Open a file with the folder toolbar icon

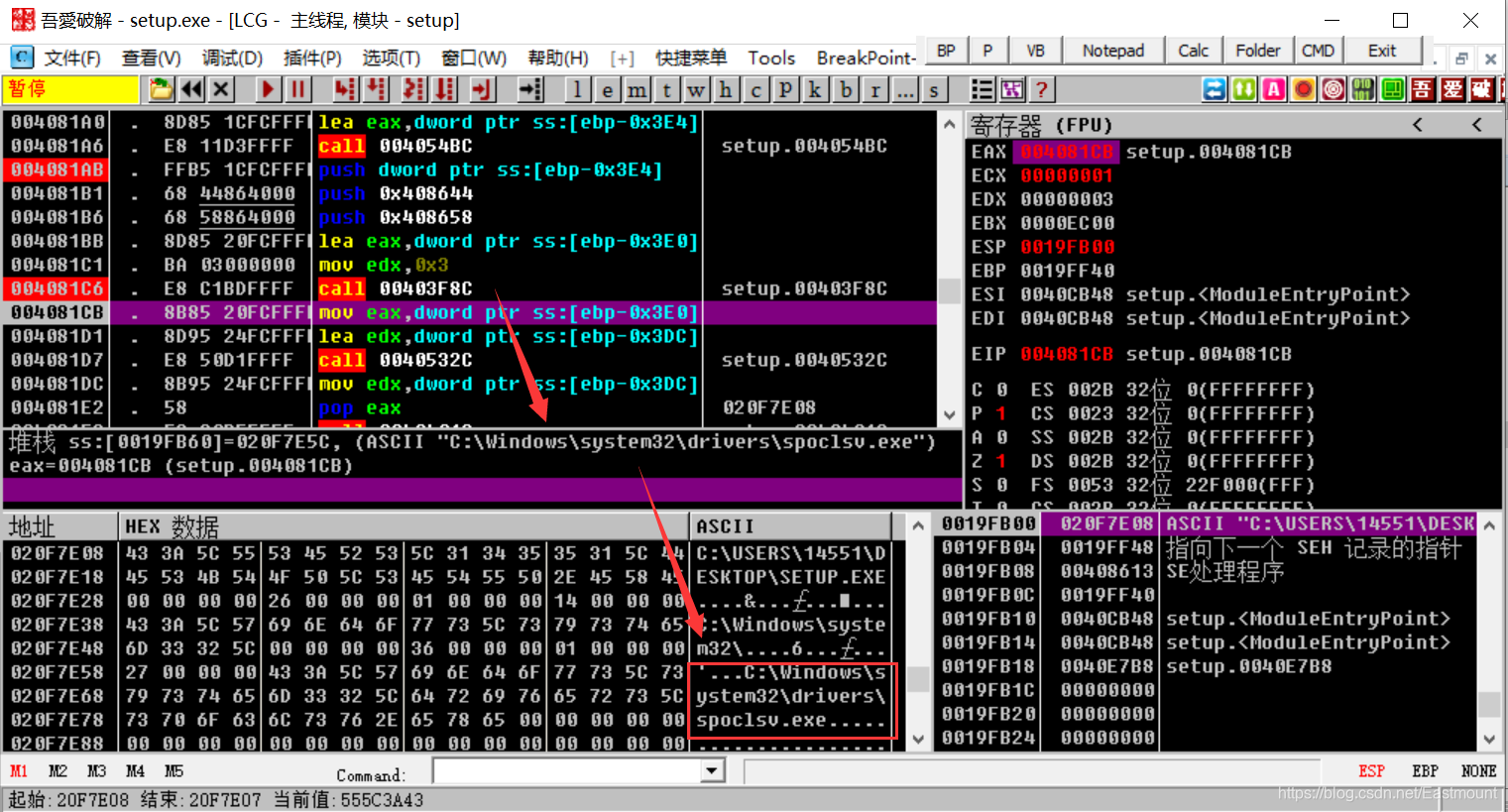(x=161, y=89)
